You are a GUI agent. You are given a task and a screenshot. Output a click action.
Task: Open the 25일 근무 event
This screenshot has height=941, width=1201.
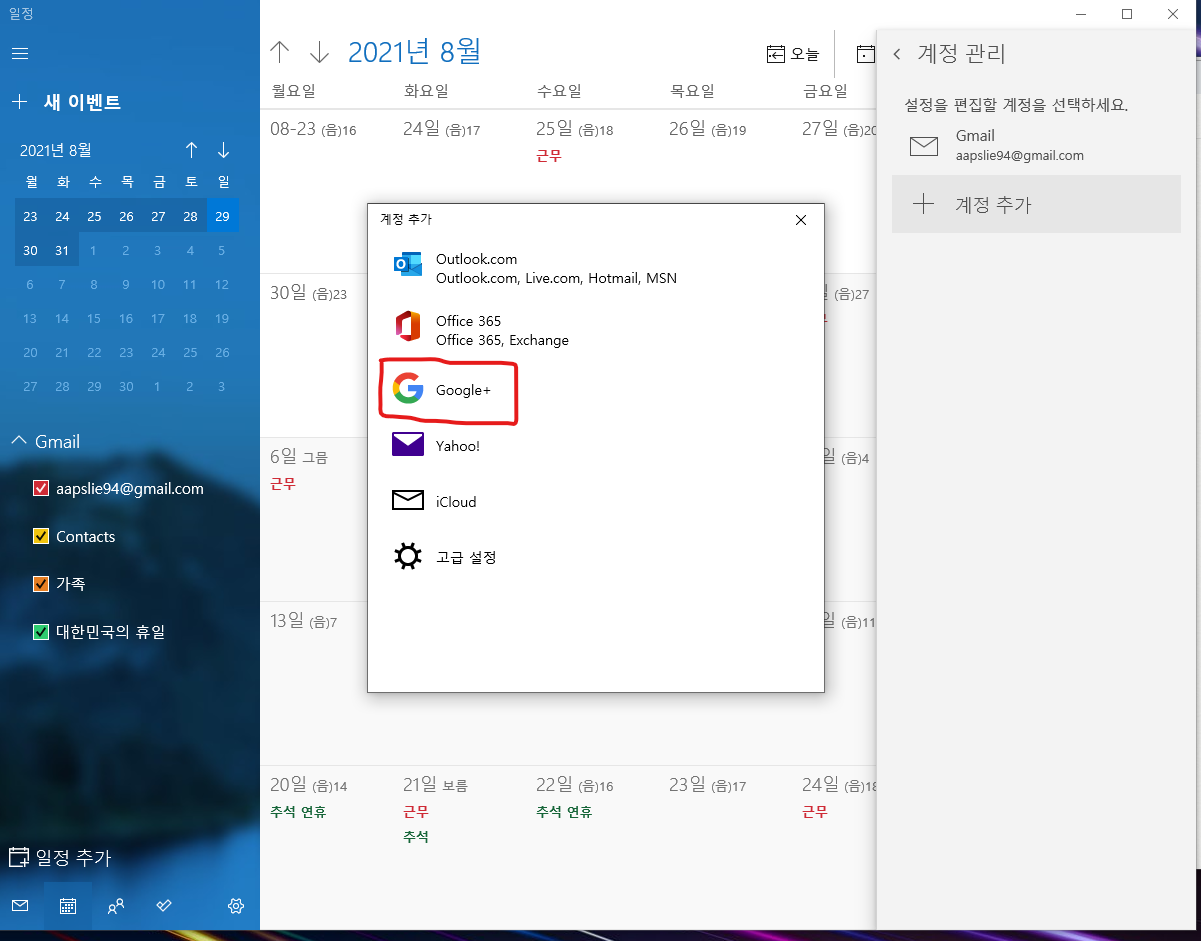pos(549,157)
